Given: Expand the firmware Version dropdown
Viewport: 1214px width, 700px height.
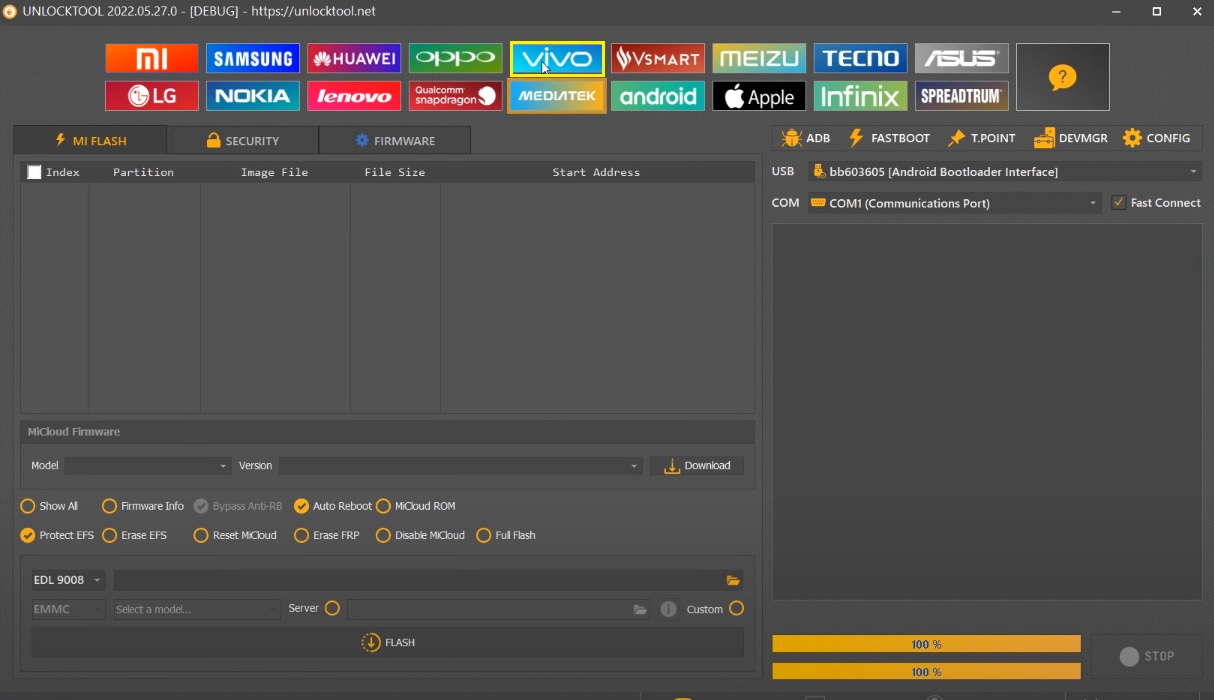Looking at the screenshot, I should (x=460, y=466).
